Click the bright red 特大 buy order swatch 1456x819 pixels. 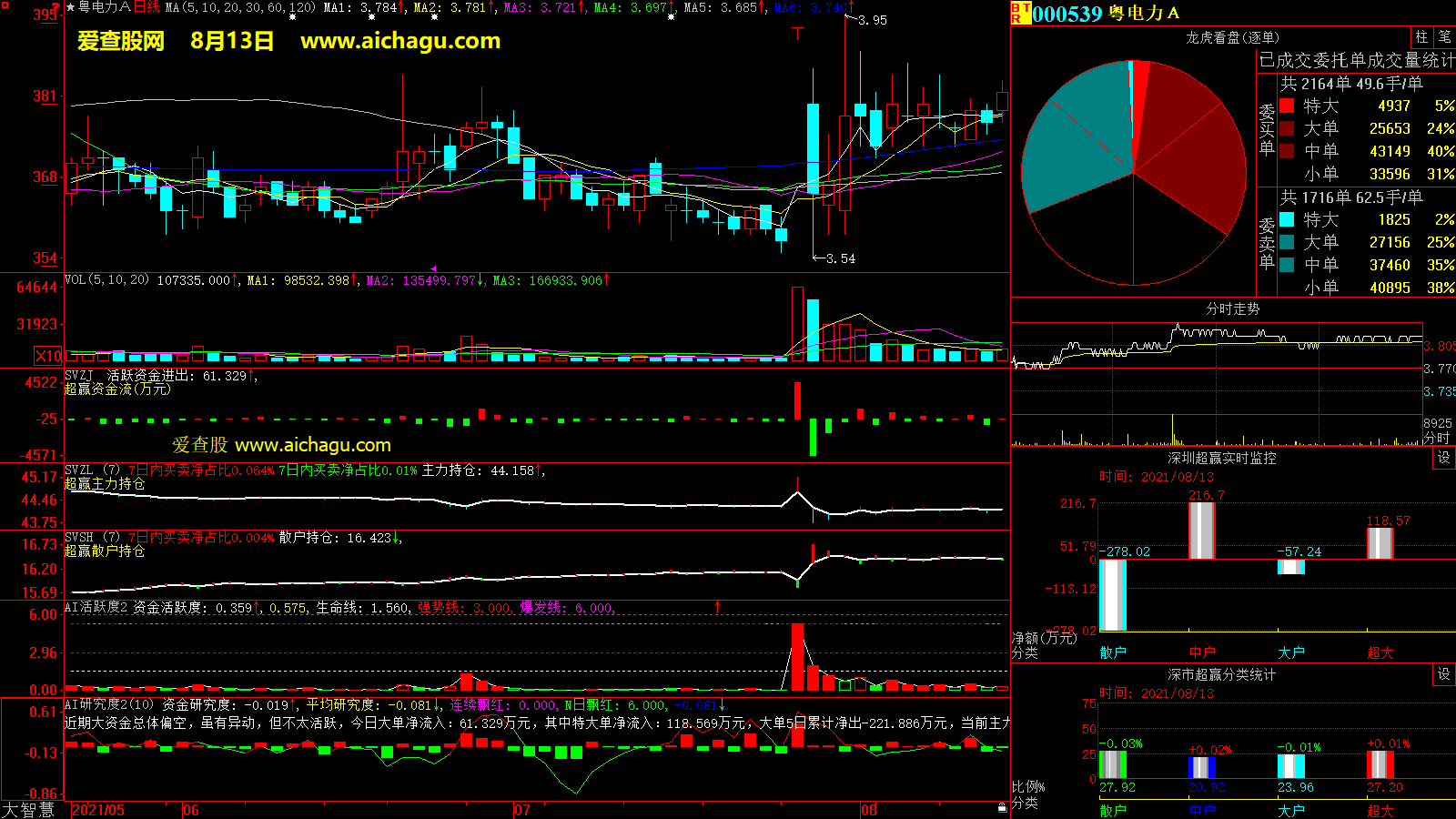click(x=1287, y=106)
